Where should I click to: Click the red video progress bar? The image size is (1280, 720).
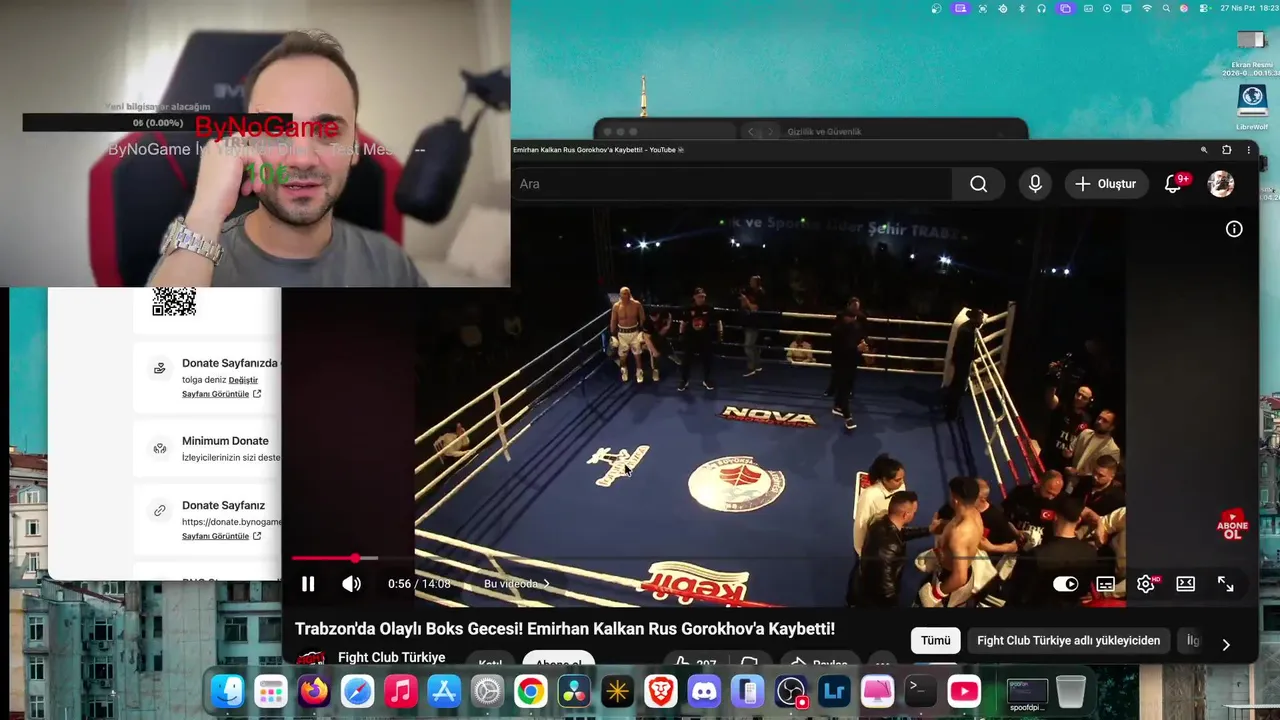pos(324,558)
